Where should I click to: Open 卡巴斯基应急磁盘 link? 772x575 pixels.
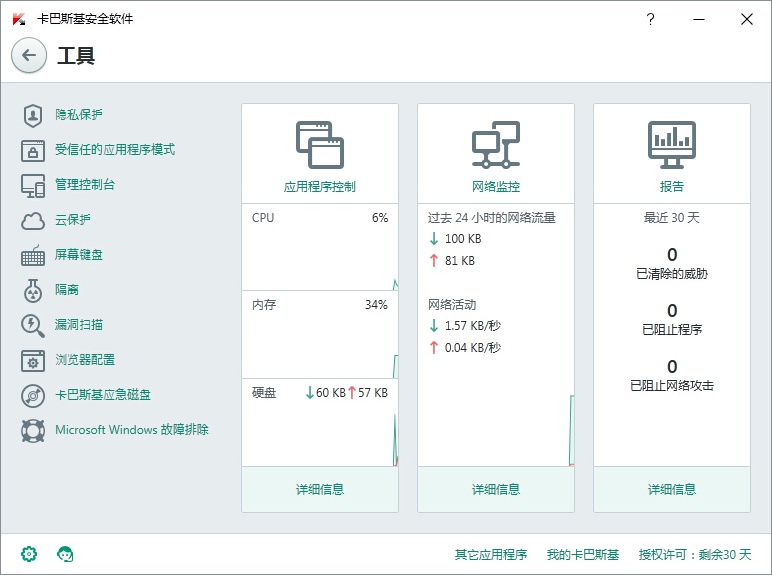point(103,394)
